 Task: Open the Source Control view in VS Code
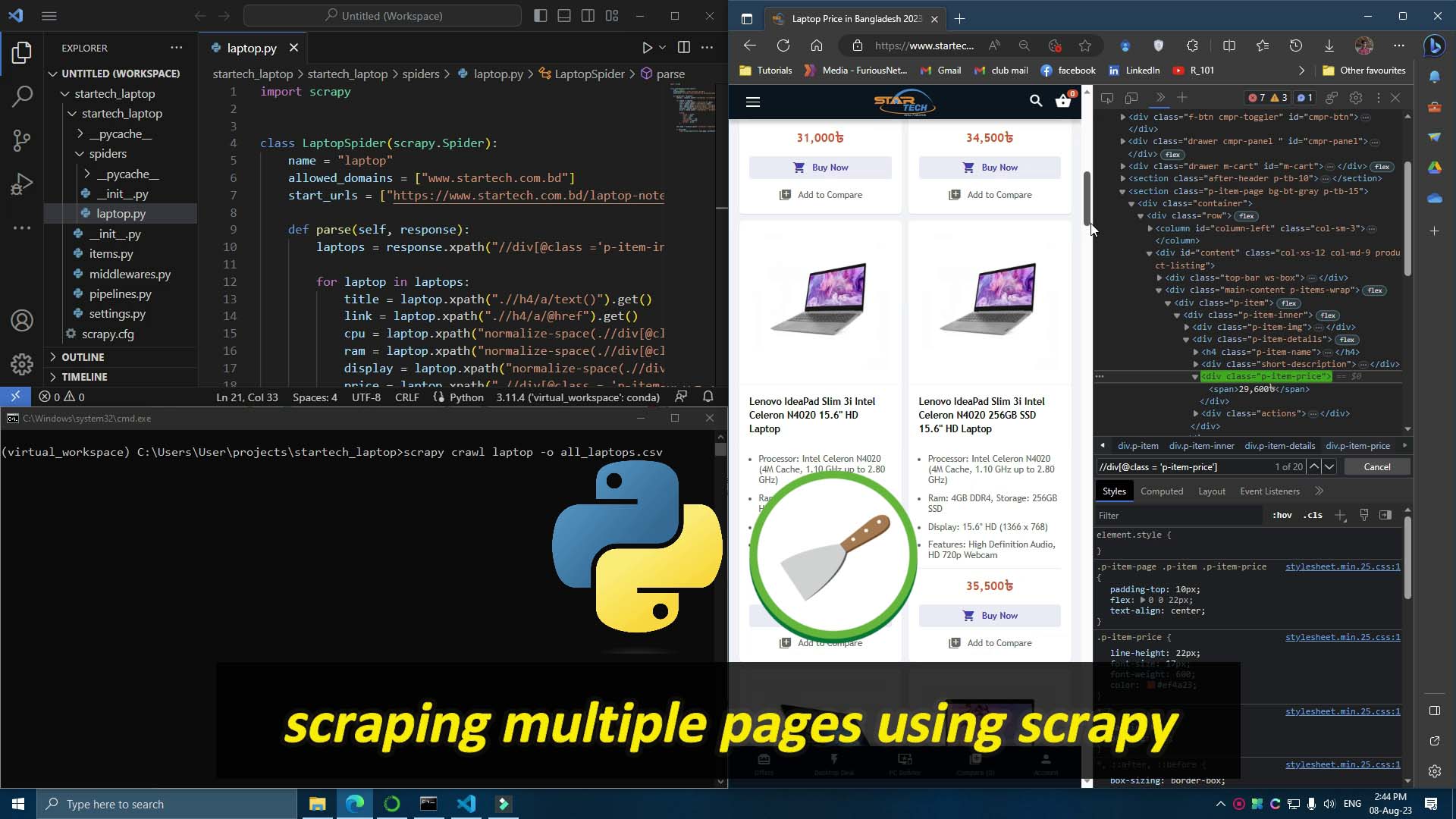pyautogui.click(x=22, y=140)
